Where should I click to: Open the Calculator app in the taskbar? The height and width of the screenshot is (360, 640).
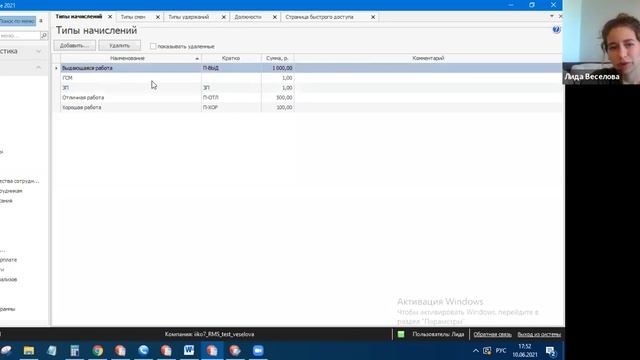click(x=75, y=351)
